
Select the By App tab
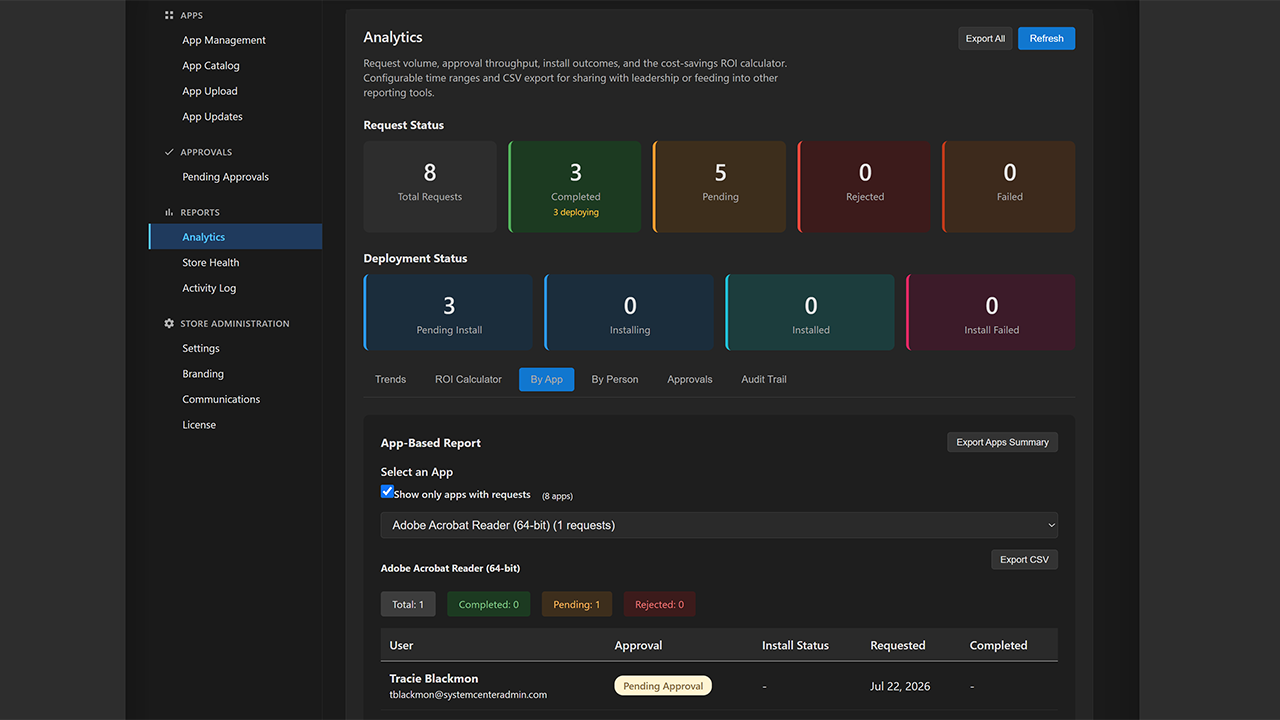coord(546,379)
